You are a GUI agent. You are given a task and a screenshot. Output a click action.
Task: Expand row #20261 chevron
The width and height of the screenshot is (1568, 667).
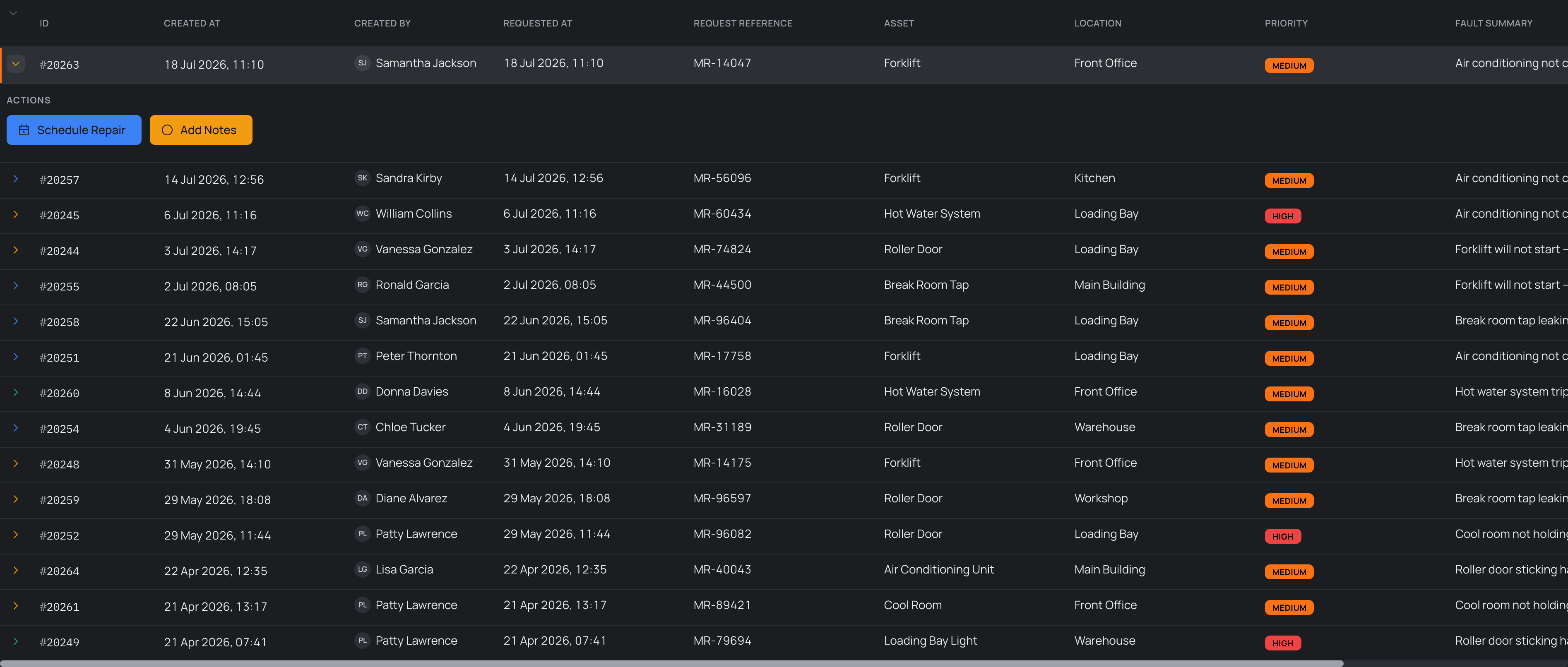(16, 606)
